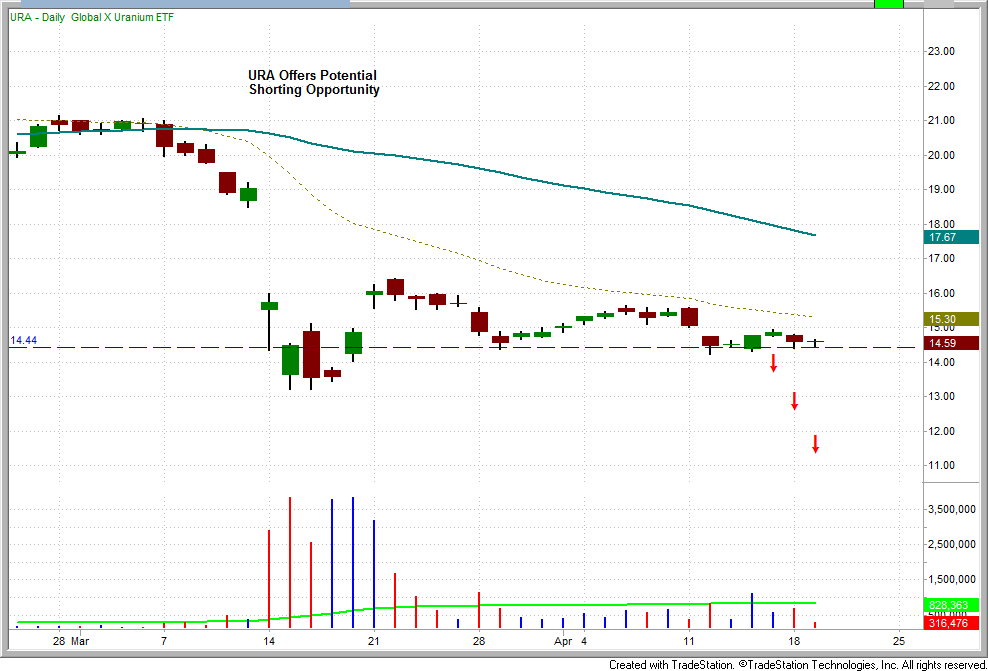The height and width of the screenshot is (671, 988).
Task: Click the 1,500,000 volume axis label
Action: pyautogui.click(x=951, y=579)
